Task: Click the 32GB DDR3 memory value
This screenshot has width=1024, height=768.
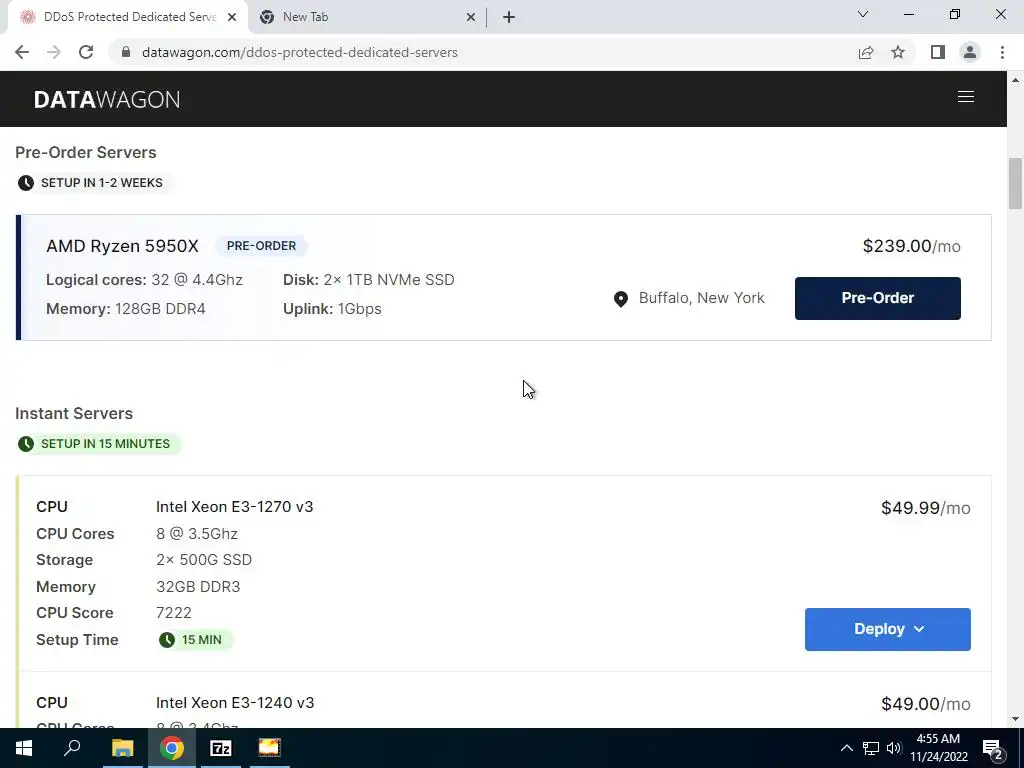Action: [x=198, y=586]
